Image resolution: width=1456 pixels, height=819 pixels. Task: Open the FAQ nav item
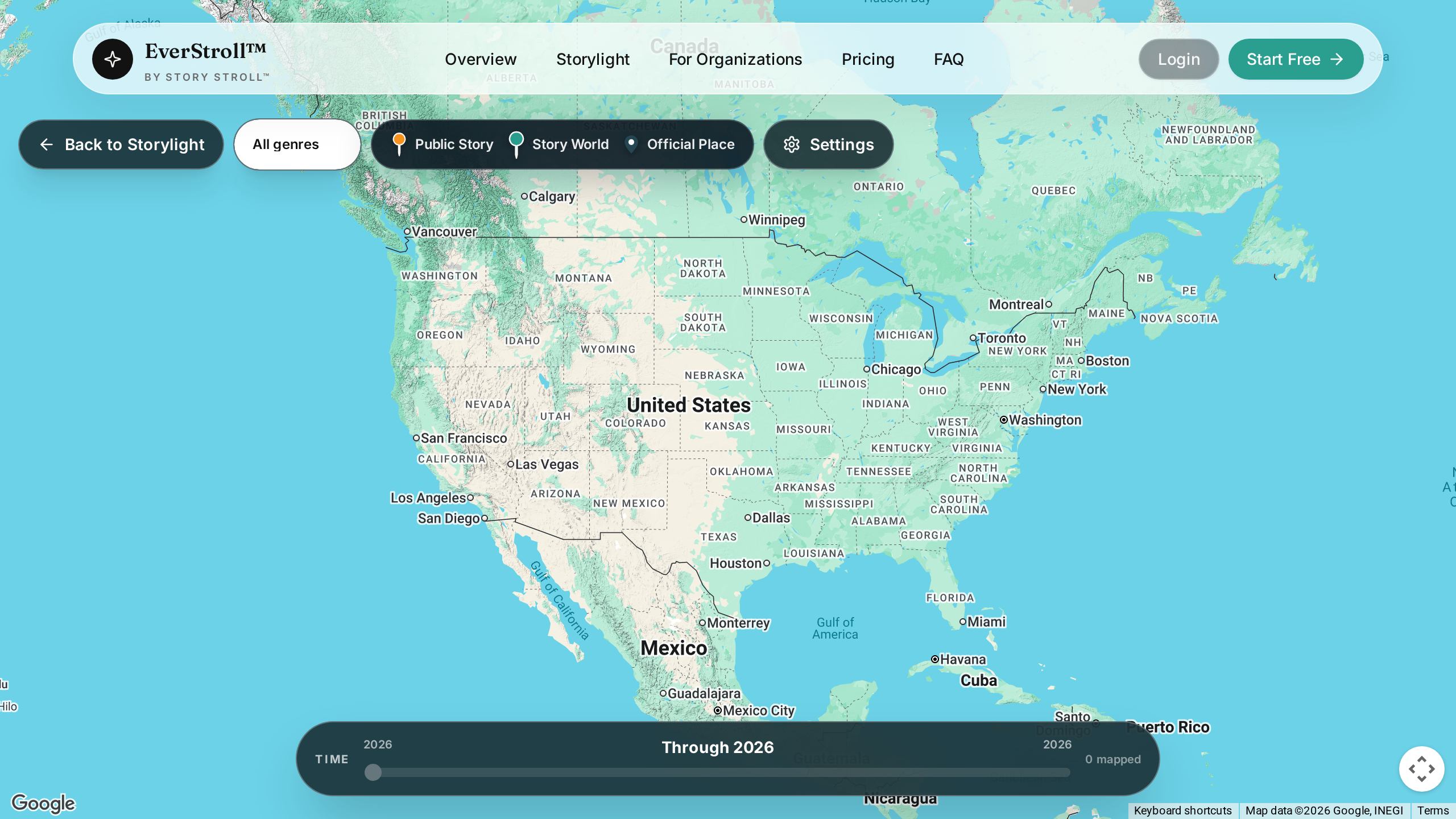(949, 59)
